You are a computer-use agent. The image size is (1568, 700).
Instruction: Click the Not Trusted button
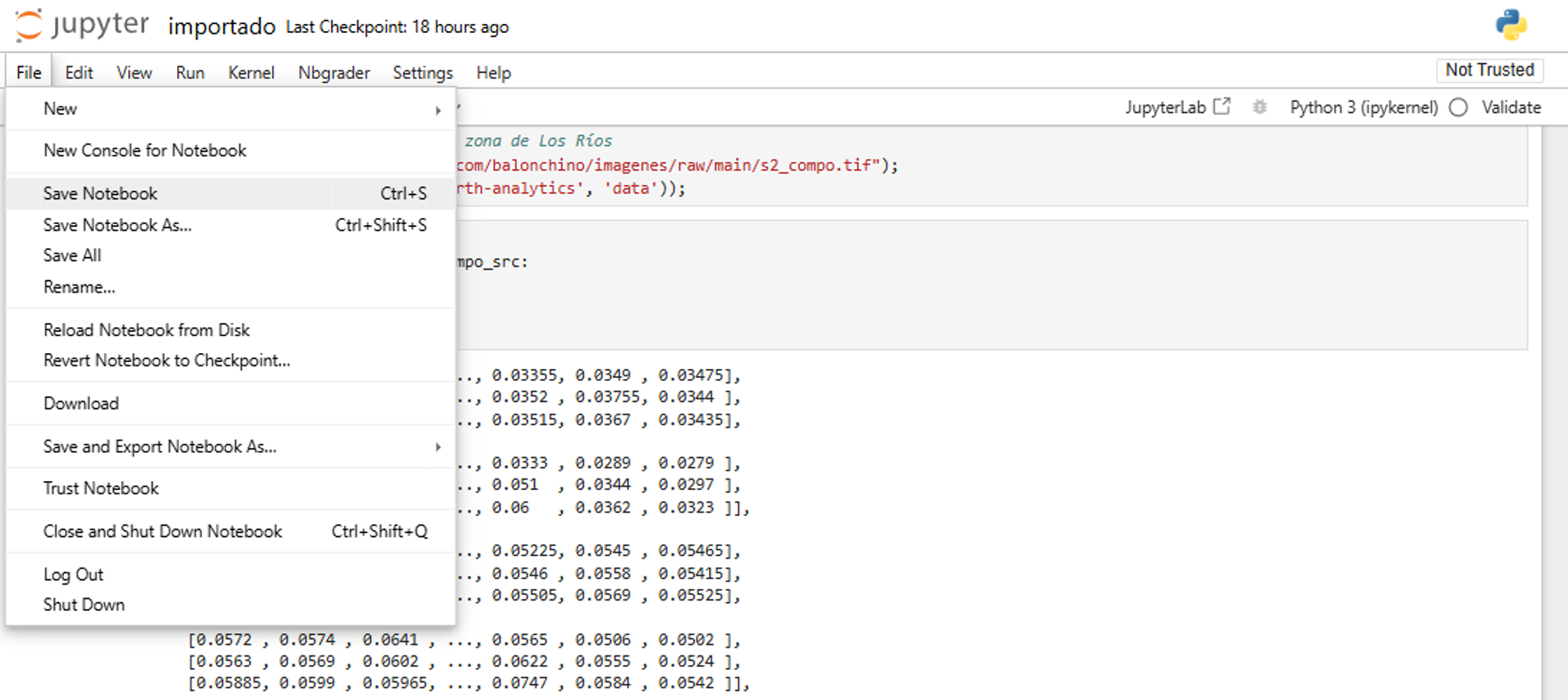1489,70
